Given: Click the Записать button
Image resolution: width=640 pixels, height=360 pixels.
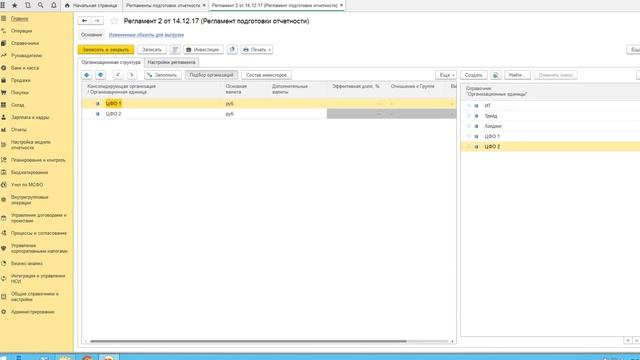Looking at the screenshot, I should click(x=152, y=49).
